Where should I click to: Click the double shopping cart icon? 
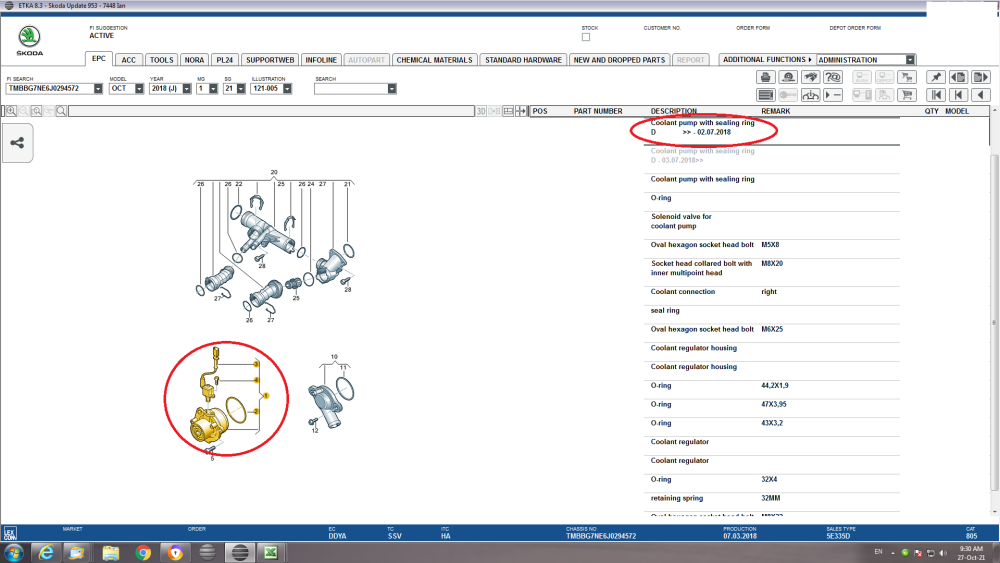tap(907, 77)
